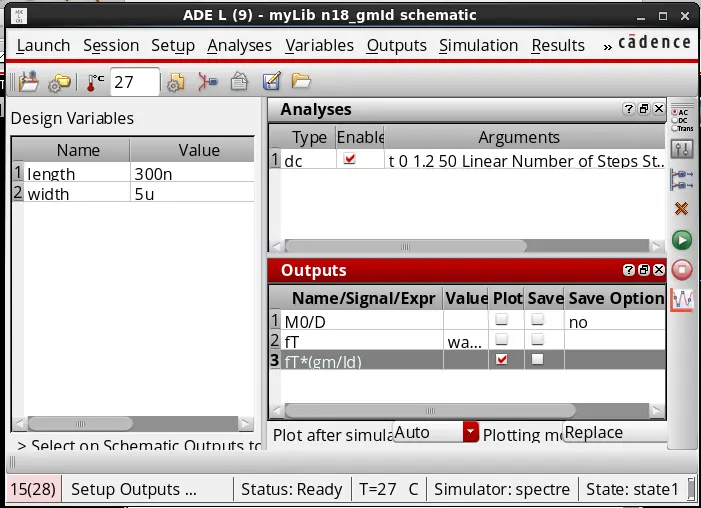Click the thermometer temperature icon in toolbar
The width and height of the screenshot is (701, 508).
coord(95,82)
